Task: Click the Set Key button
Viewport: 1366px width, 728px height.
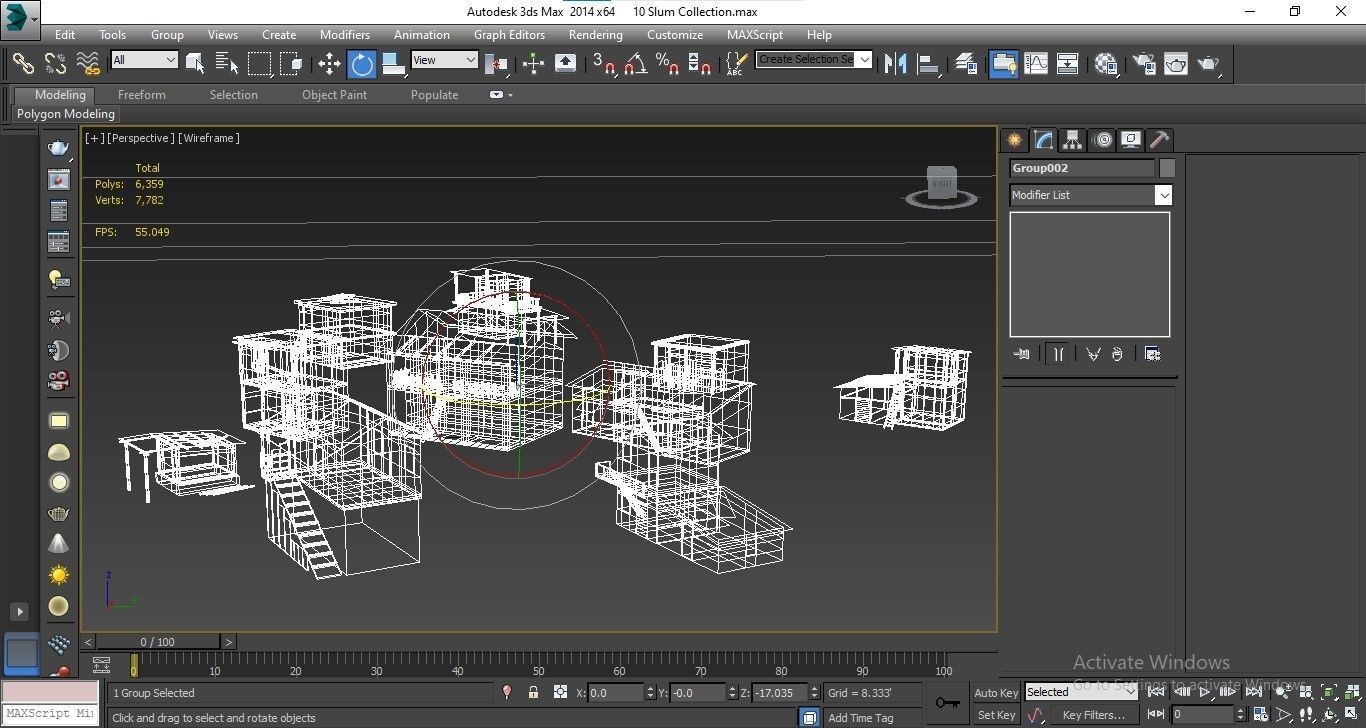Action: tap(996, 715)
